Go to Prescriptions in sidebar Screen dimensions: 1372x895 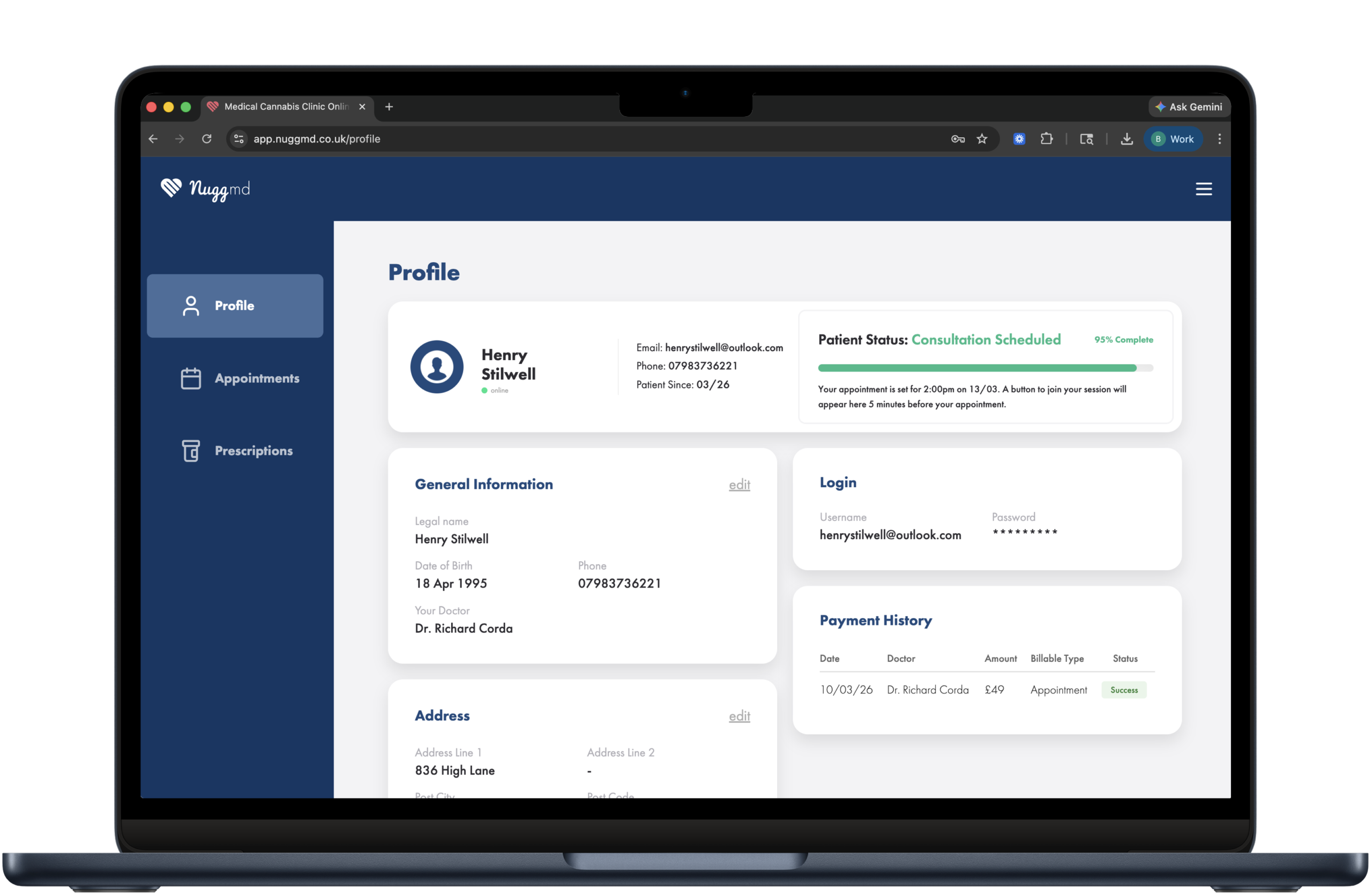[253, 451]
